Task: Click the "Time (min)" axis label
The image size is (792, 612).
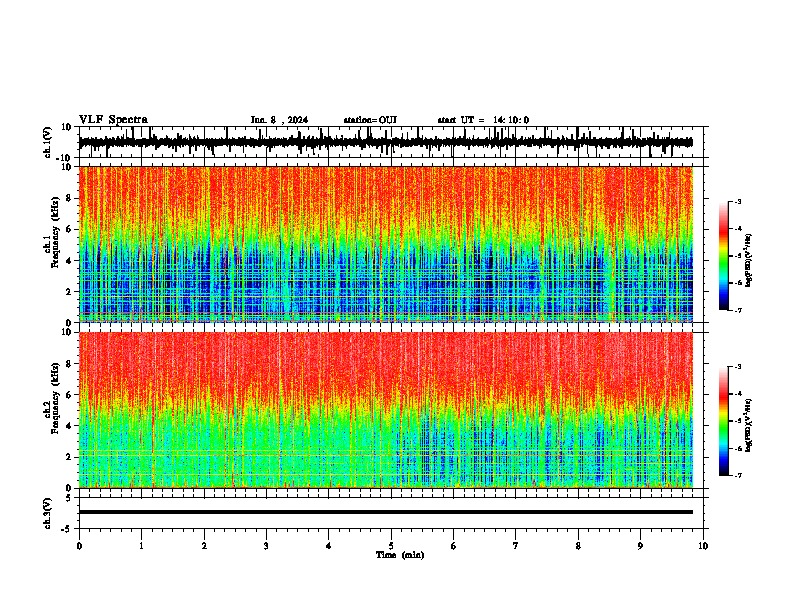Action: pyautogui.click(x=400, y=555)
